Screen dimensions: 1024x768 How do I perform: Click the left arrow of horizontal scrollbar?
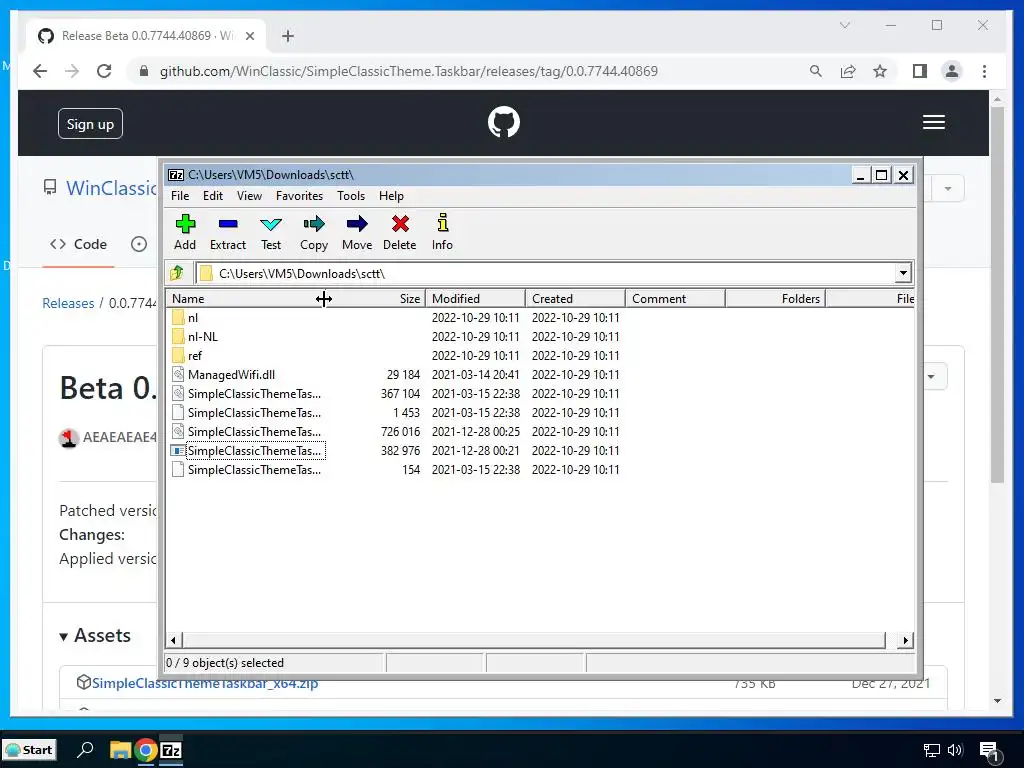[x=174, y=640]
